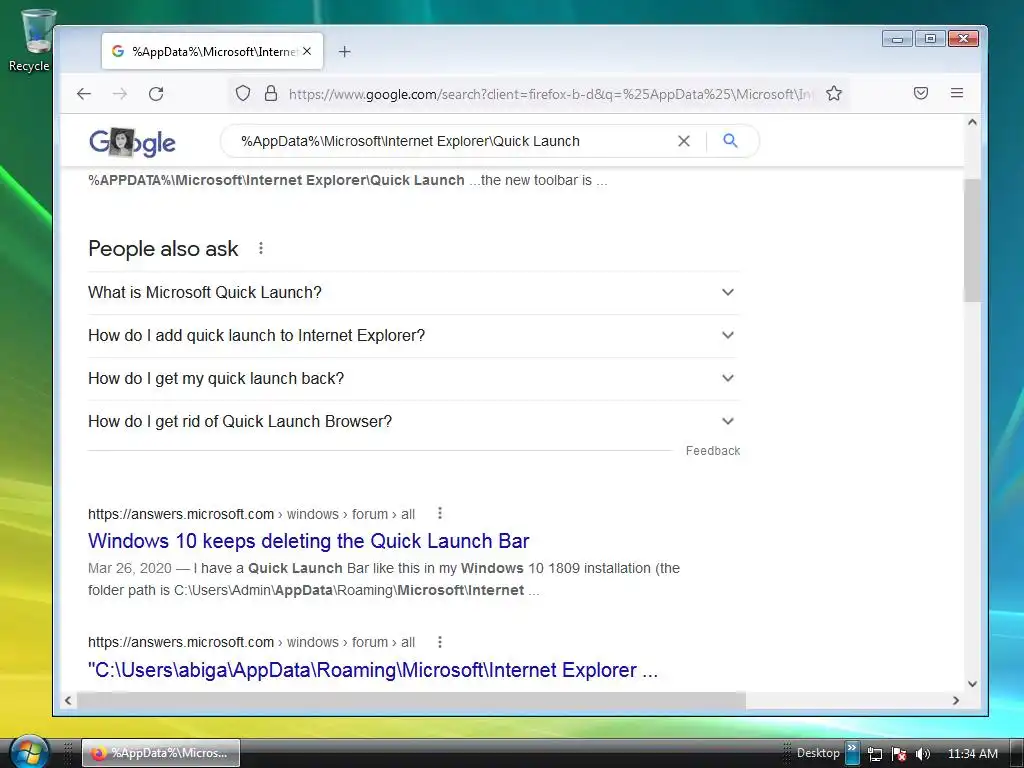This screenshot has width=1024, height=768.
Task: Click the horizontal scrollbar's right arrow
Action: (956, 700)
